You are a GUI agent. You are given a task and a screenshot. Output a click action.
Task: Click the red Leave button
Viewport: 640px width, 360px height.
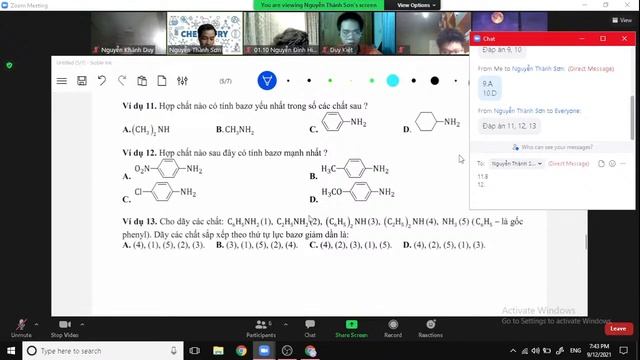618,329
